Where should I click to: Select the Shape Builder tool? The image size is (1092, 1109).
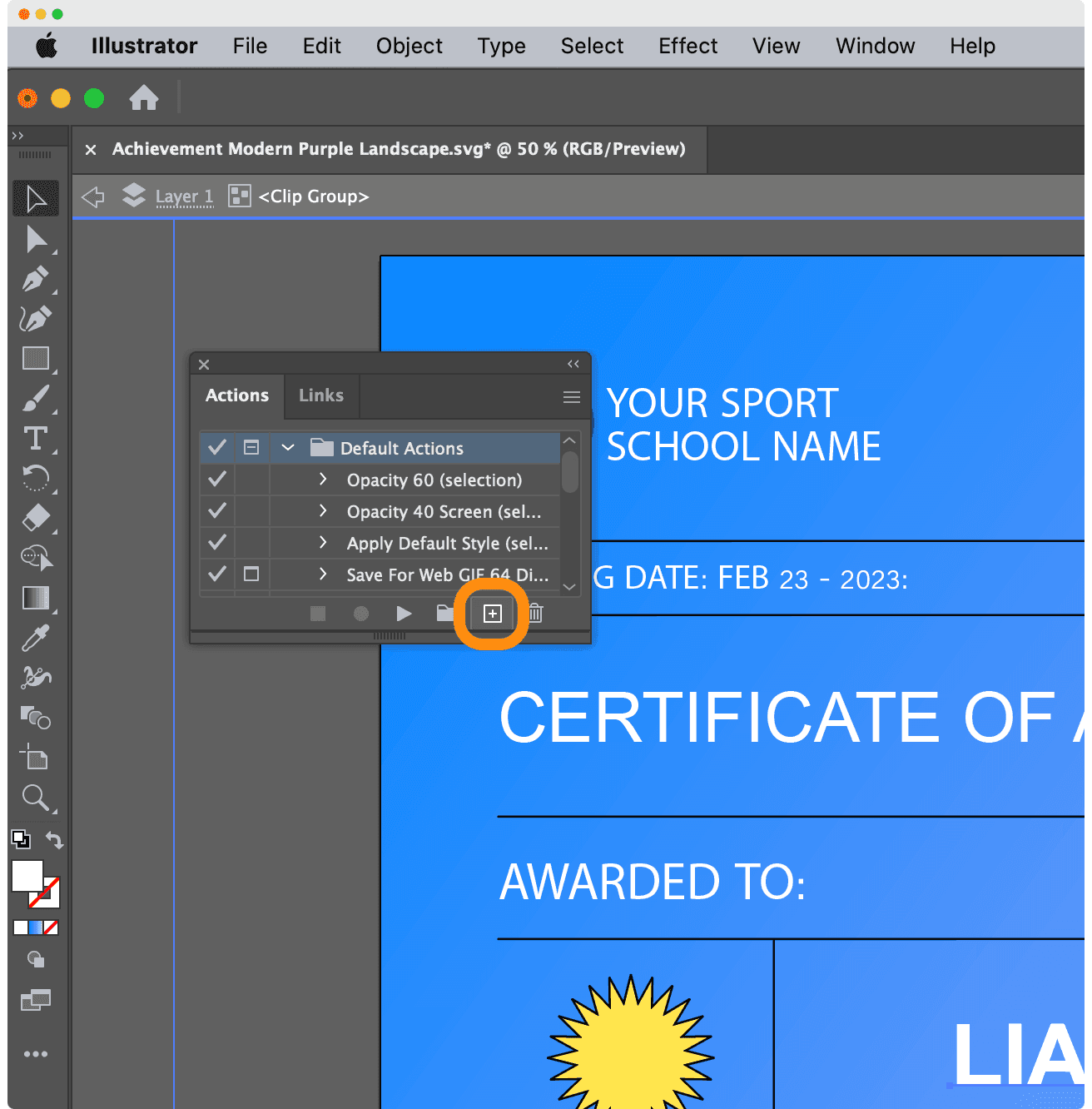coord(36,558)
